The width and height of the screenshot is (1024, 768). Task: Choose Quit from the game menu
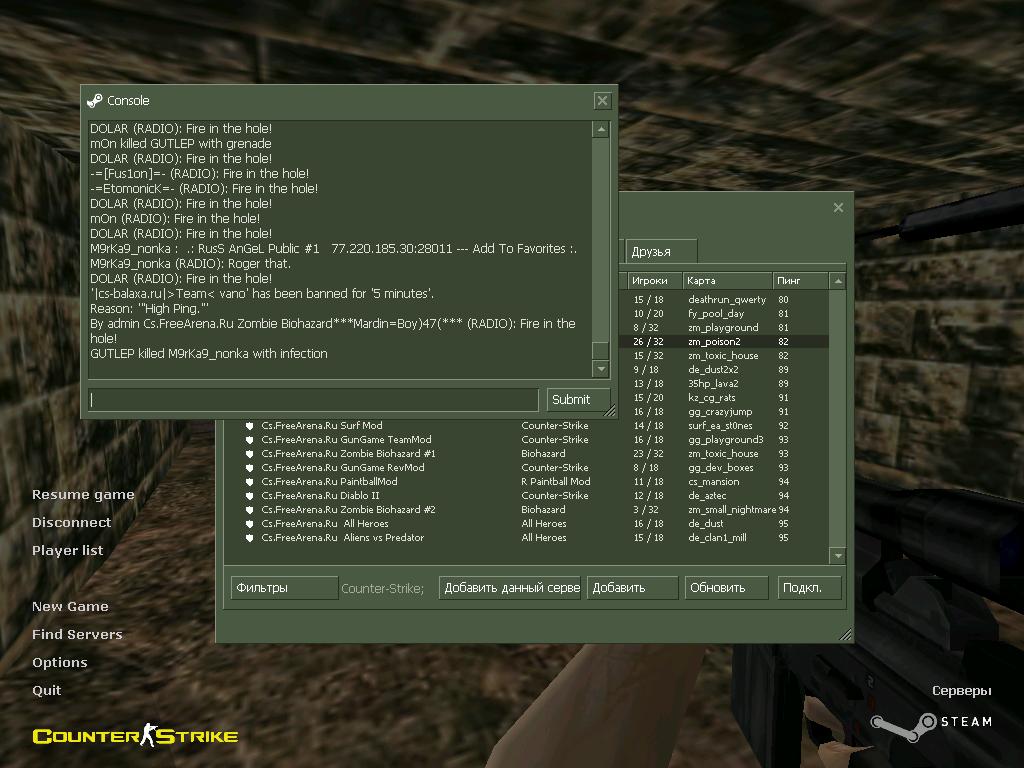pyautogui.click(x=46, y=690)
